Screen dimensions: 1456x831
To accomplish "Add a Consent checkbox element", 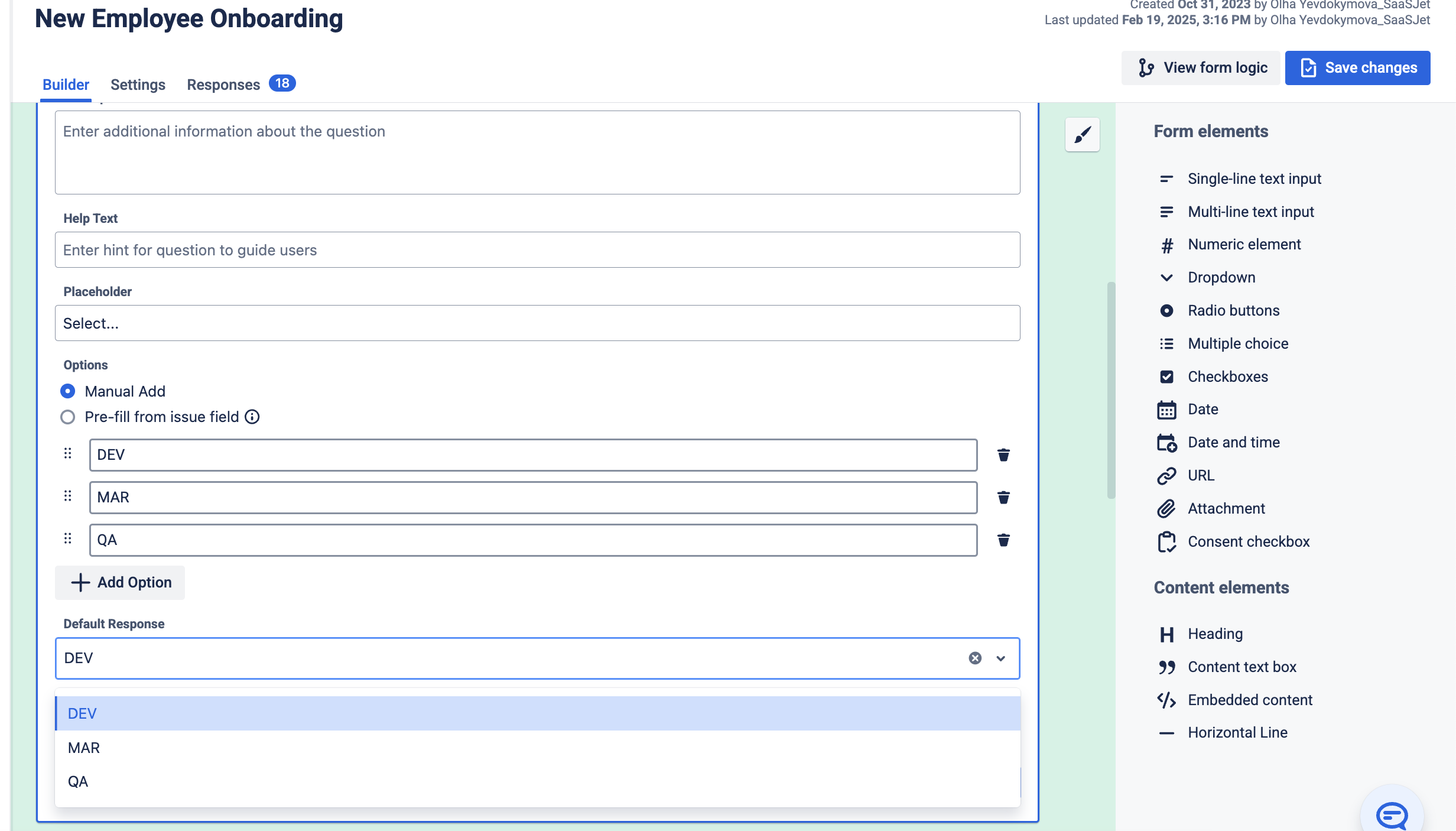I will pyautogui.click(x=1234, y=541).
